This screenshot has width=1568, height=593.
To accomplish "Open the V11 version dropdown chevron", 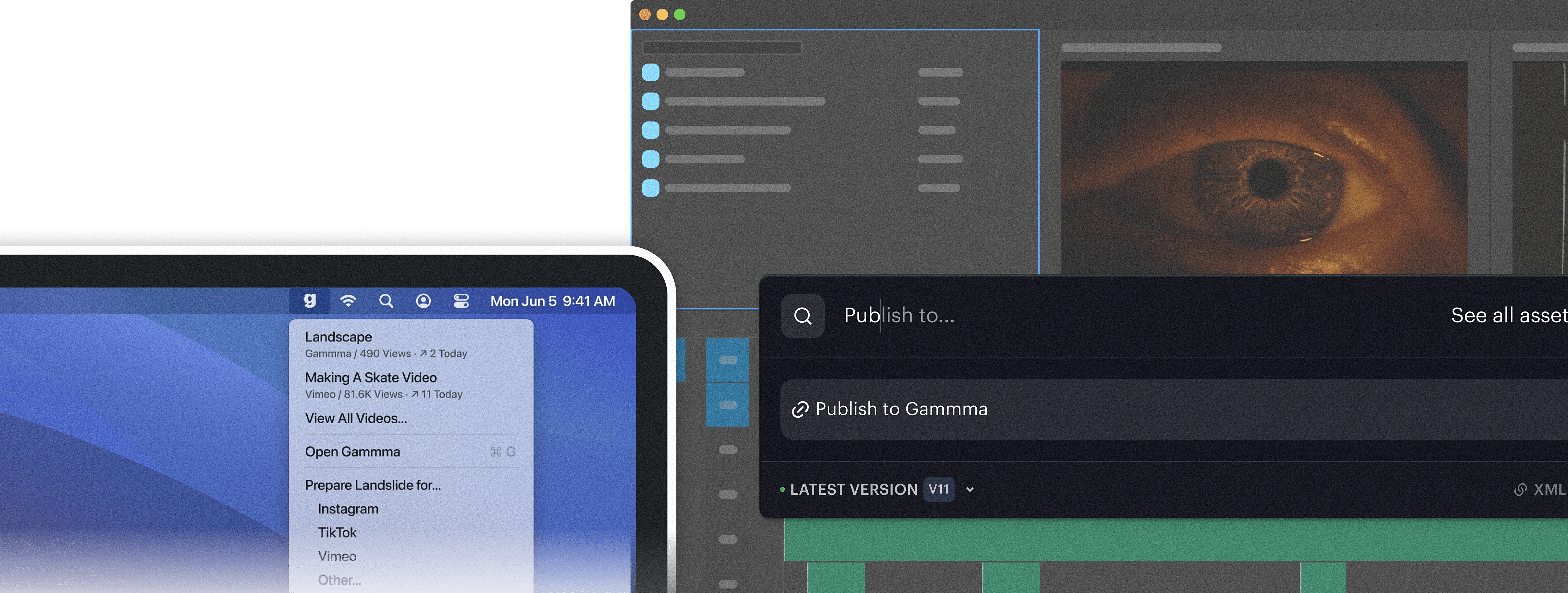I will (x=970, y=489).
